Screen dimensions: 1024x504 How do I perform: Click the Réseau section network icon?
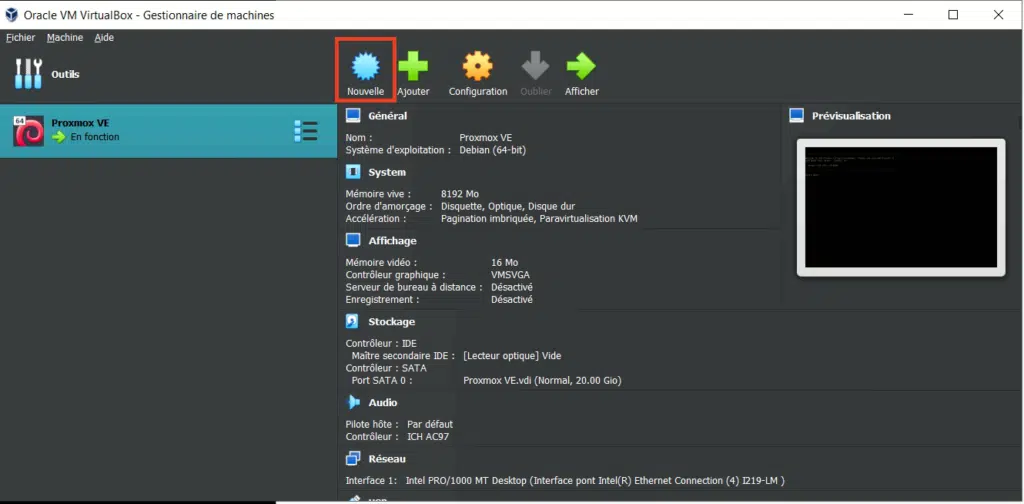pyautogui.click(x=353, y=458)
